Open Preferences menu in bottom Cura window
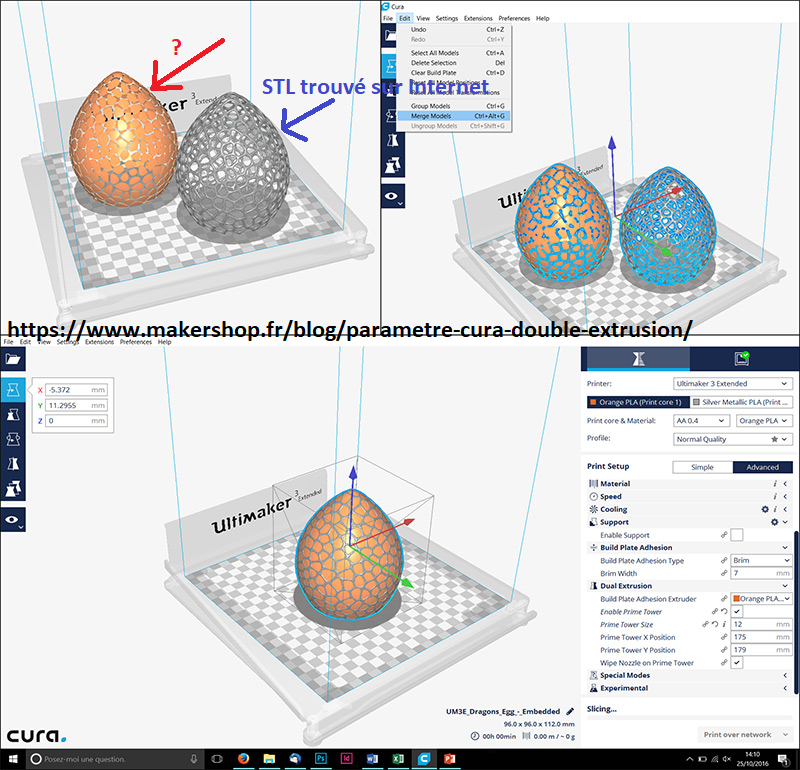The image size is (800, 770). click(x=136, y=342)
